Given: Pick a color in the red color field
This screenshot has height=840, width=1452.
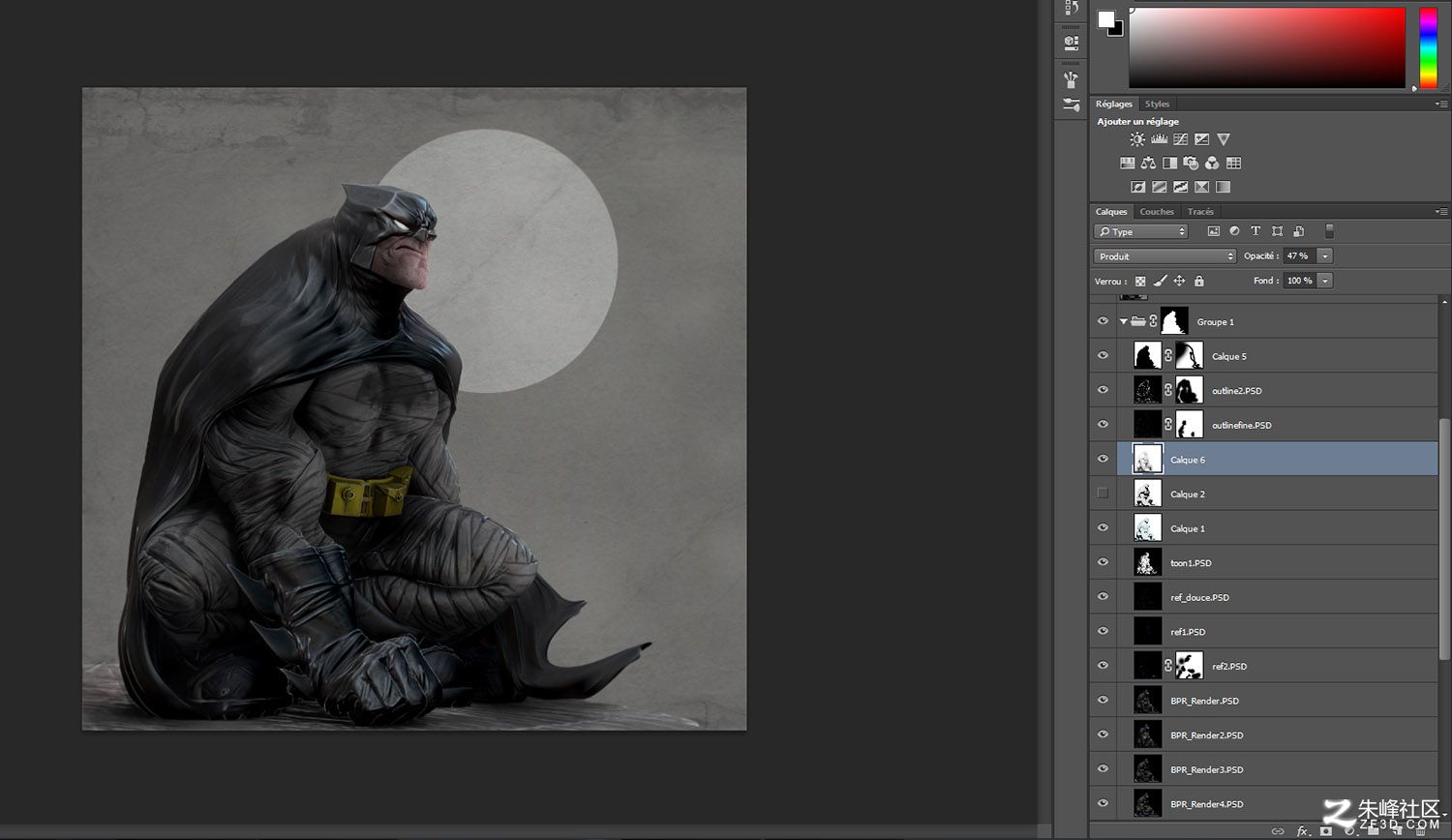Looking at the screenshot, I should [x=1267, y=47].
